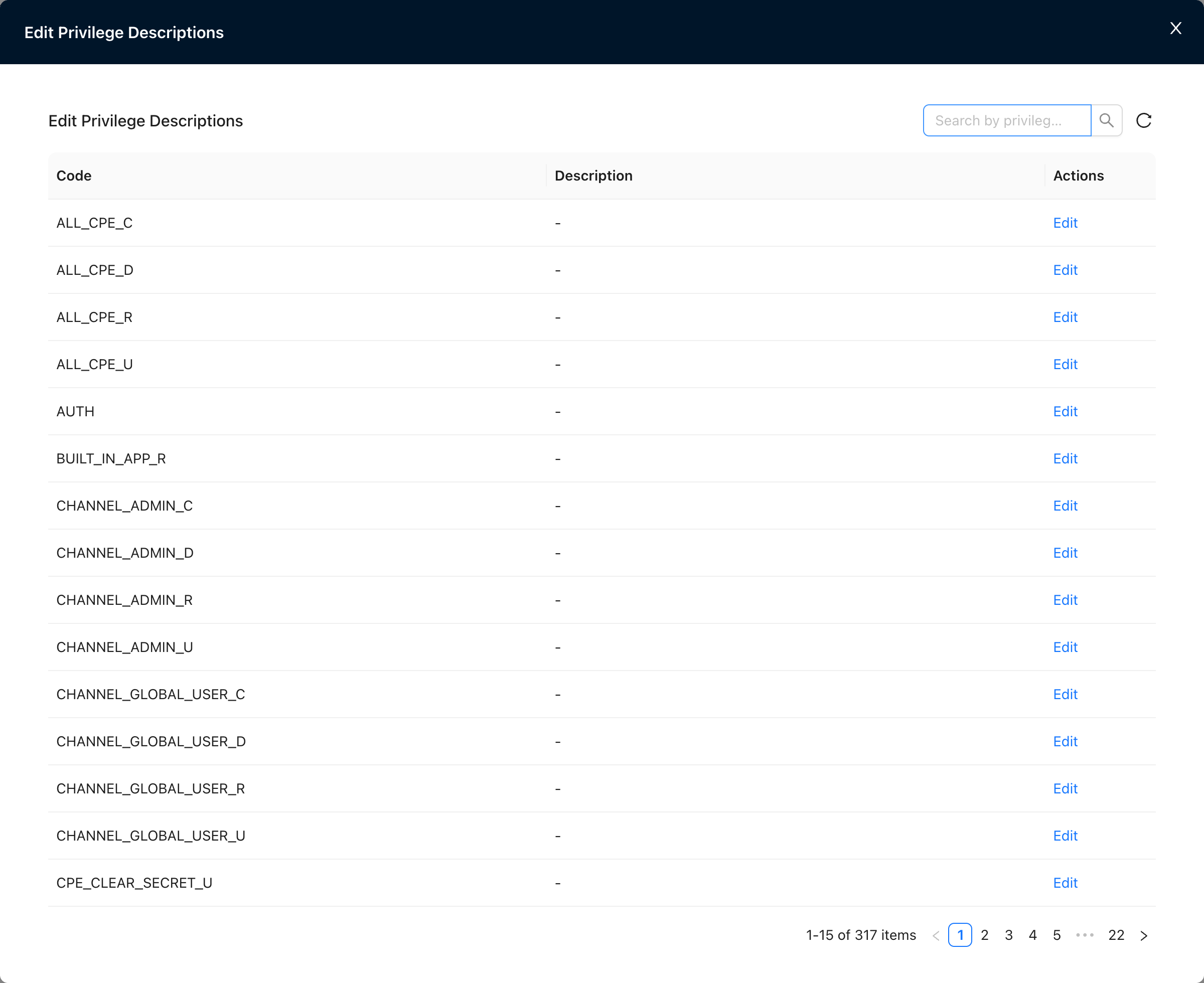This screenshot has height=983, width=1204.
Task: Click the search magnifier icon button
Action: 1107,120
